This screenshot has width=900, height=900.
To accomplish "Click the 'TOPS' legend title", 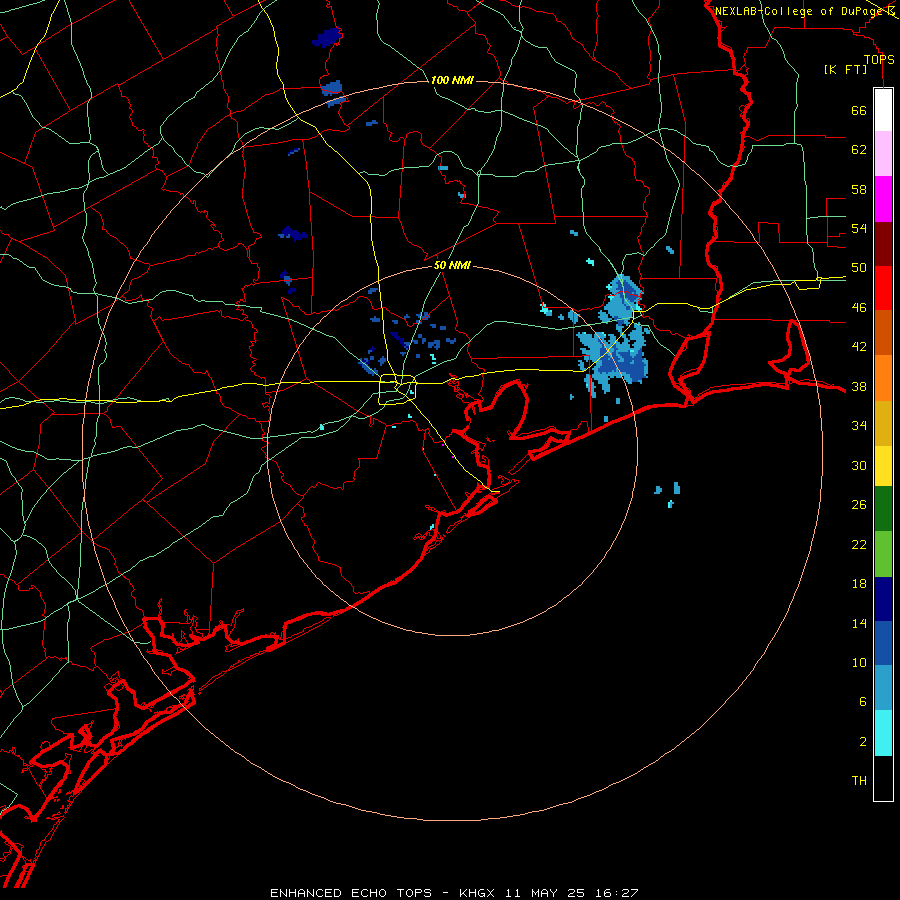I will 879,59.
